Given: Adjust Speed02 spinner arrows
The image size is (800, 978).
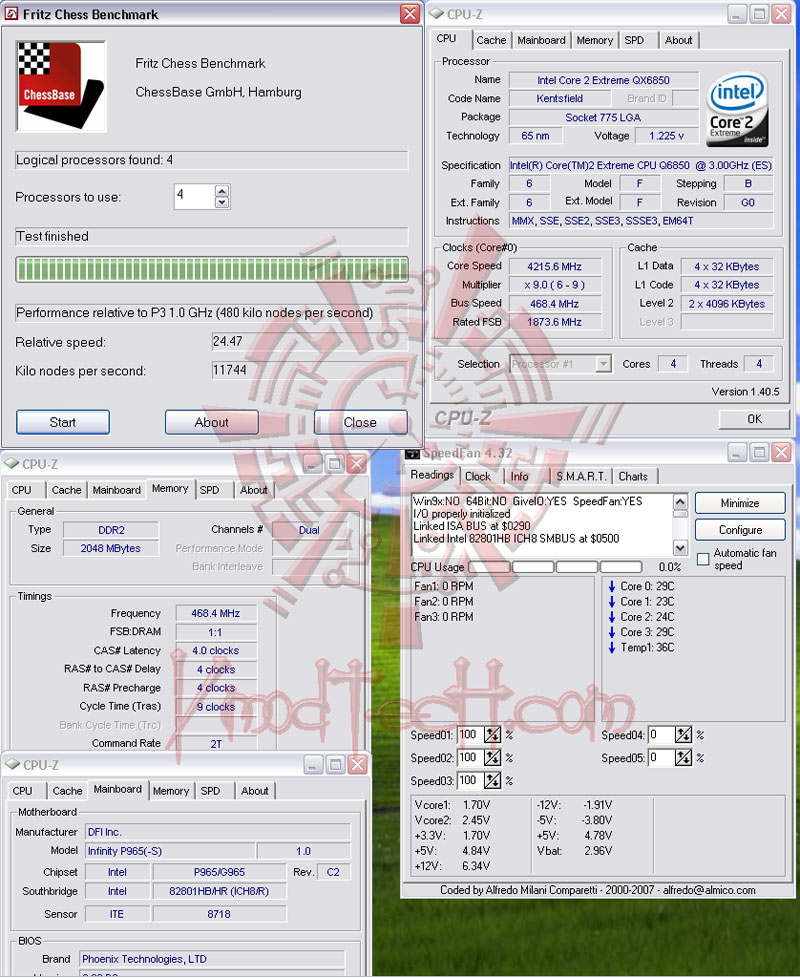Looking at the screenshot, I should point(493,758).
